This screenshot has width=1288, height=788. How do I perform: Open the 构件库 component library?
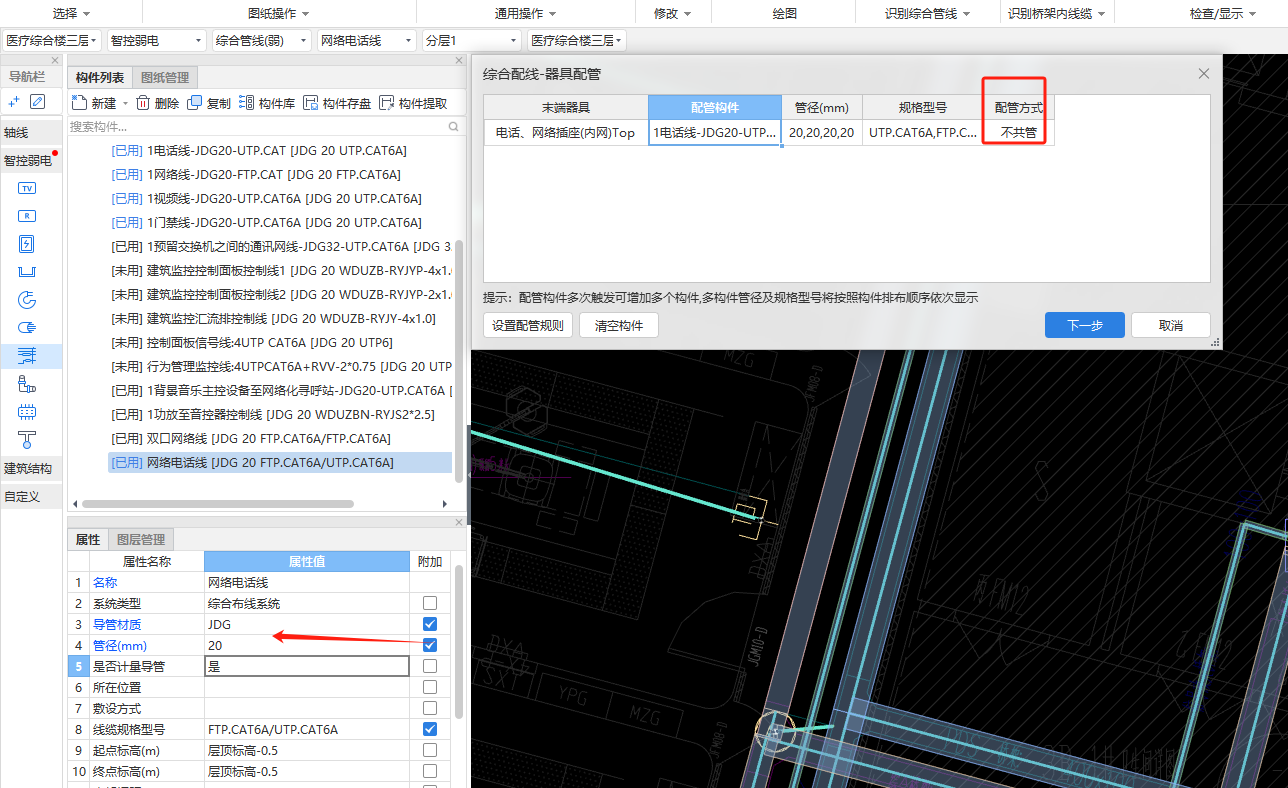pos(267,103)
